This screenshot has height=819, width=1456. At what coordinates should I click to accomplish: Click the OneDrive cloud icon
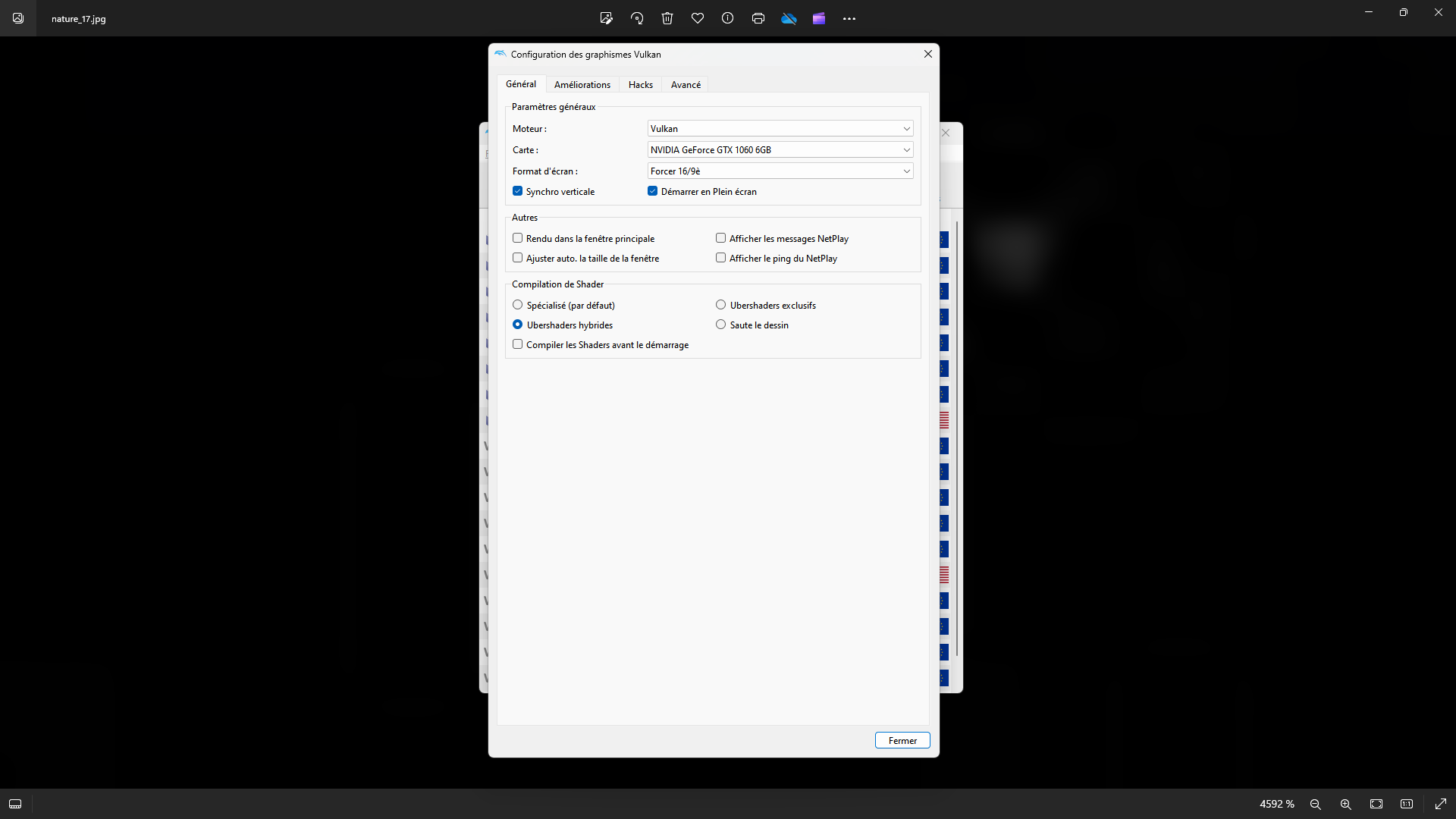tap(789, 18)
